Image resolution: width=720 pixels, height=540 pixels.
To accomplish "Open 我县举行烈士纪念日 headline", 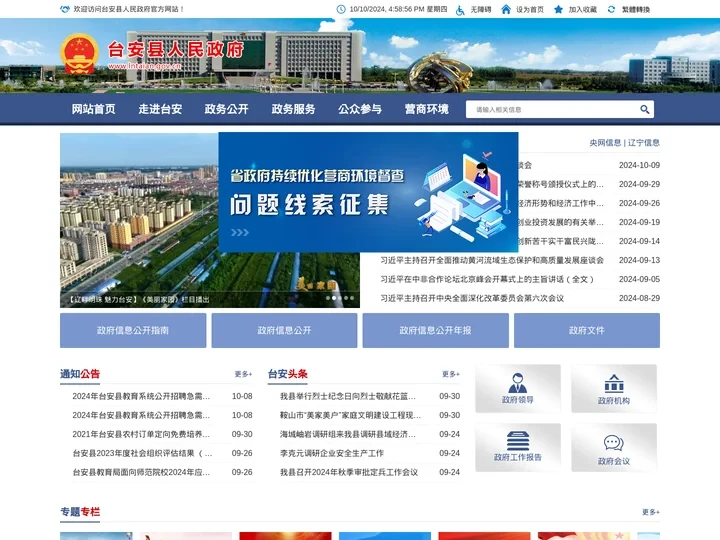I will (x=348, y=396).
